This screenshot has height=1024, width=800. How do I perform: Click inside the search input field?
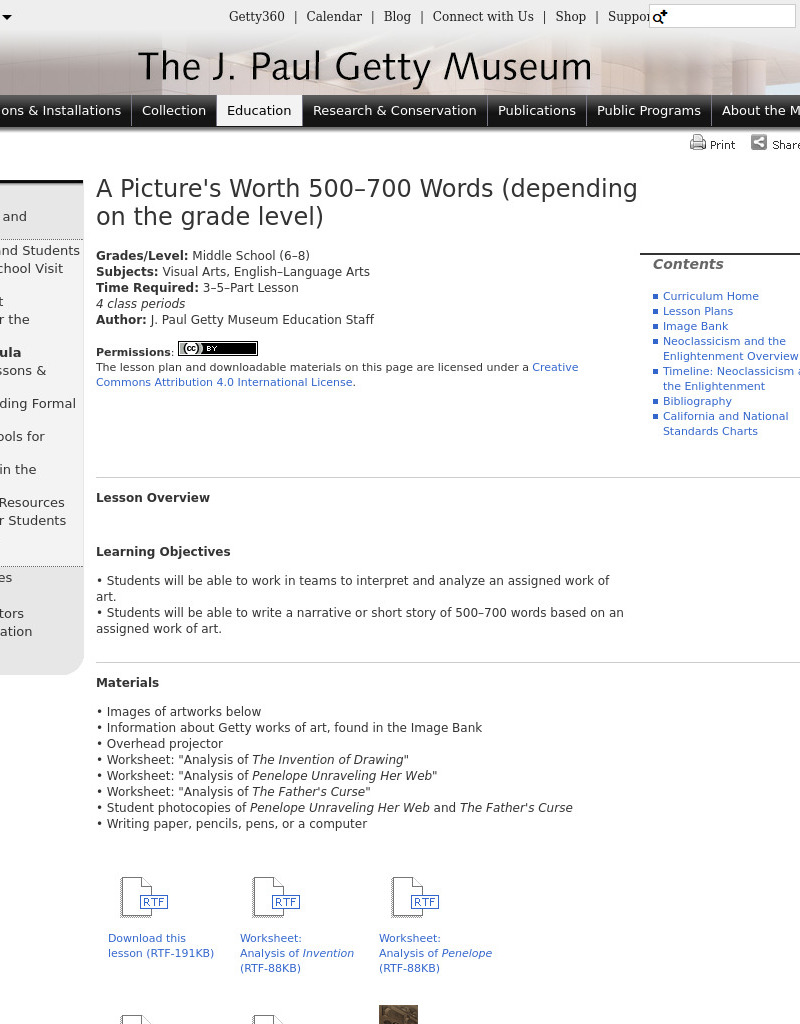722,16
